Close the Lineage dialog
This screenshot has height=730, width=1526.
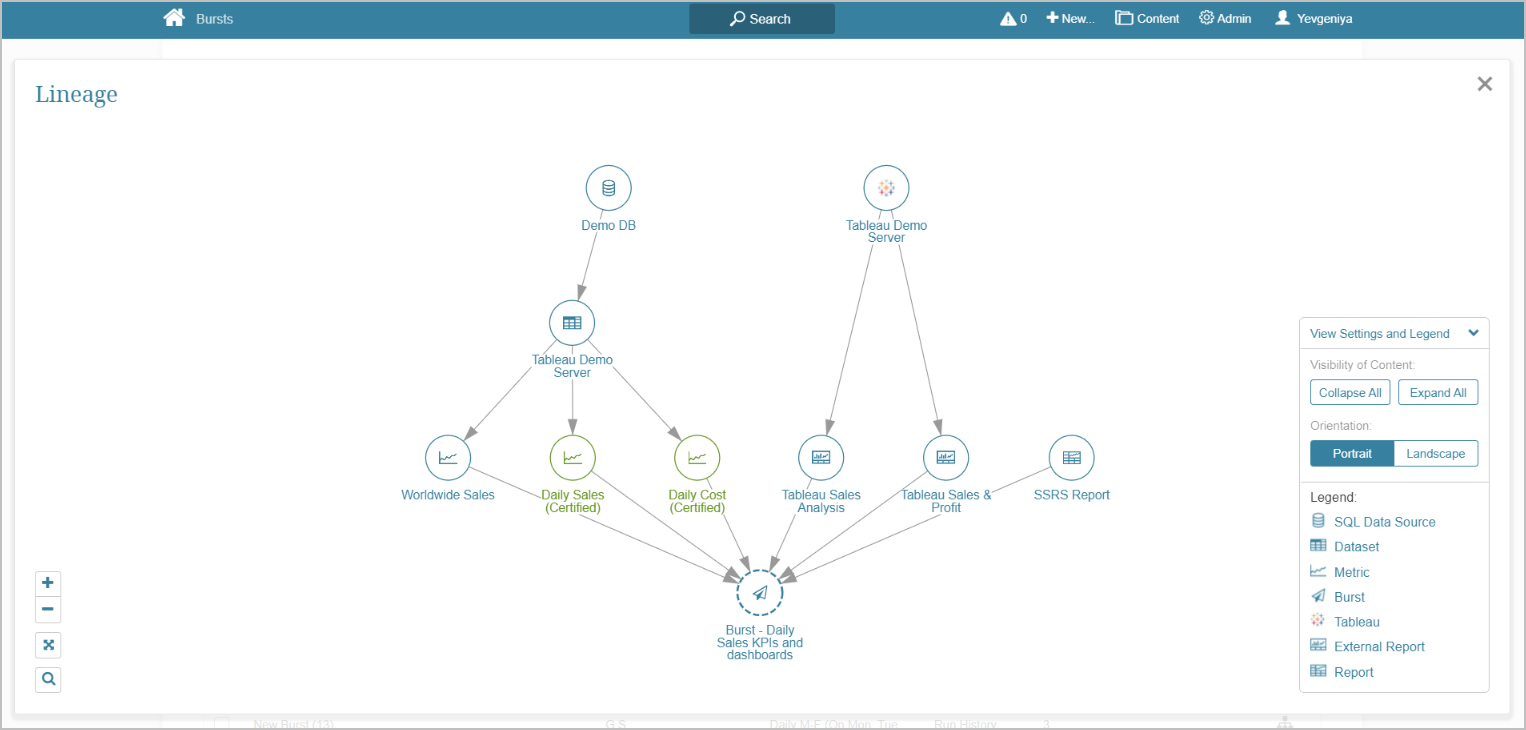[x=1485, y=84]
